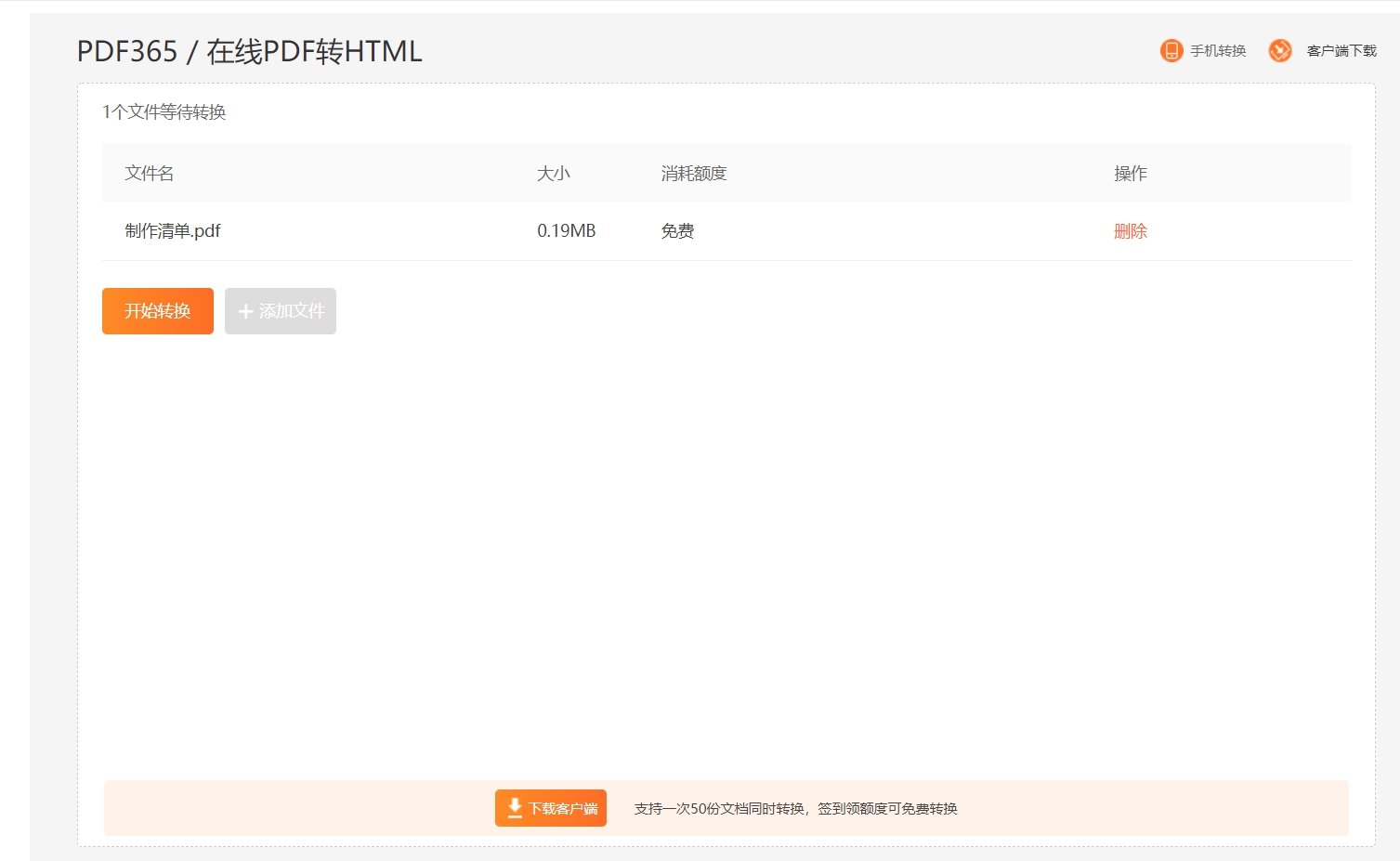Click the 大小 column header
The height and width of the screenshot is (861, 1400).
point(554,174)
